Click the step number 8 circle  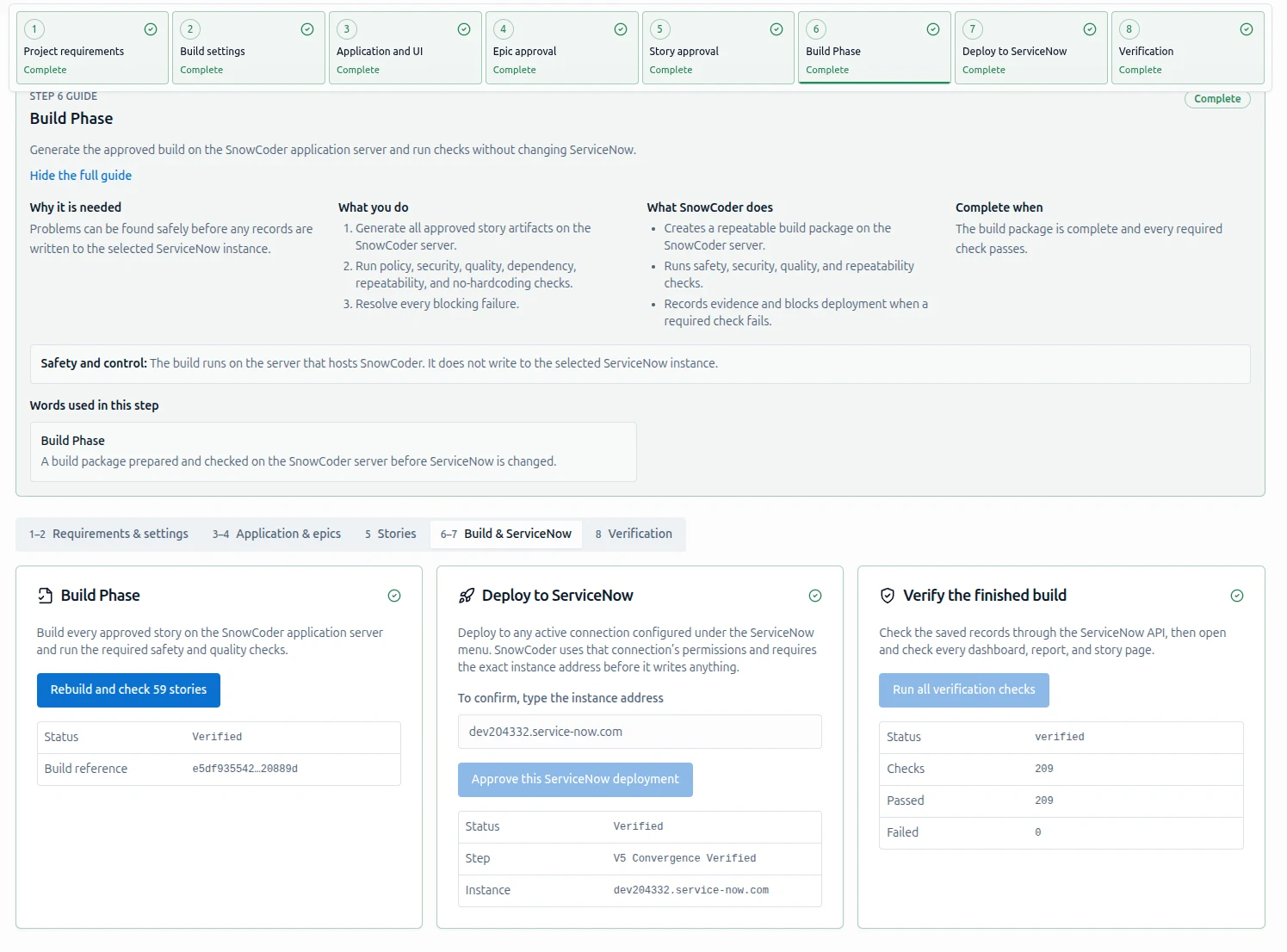pyautogui.click(x=1129, y=29)
